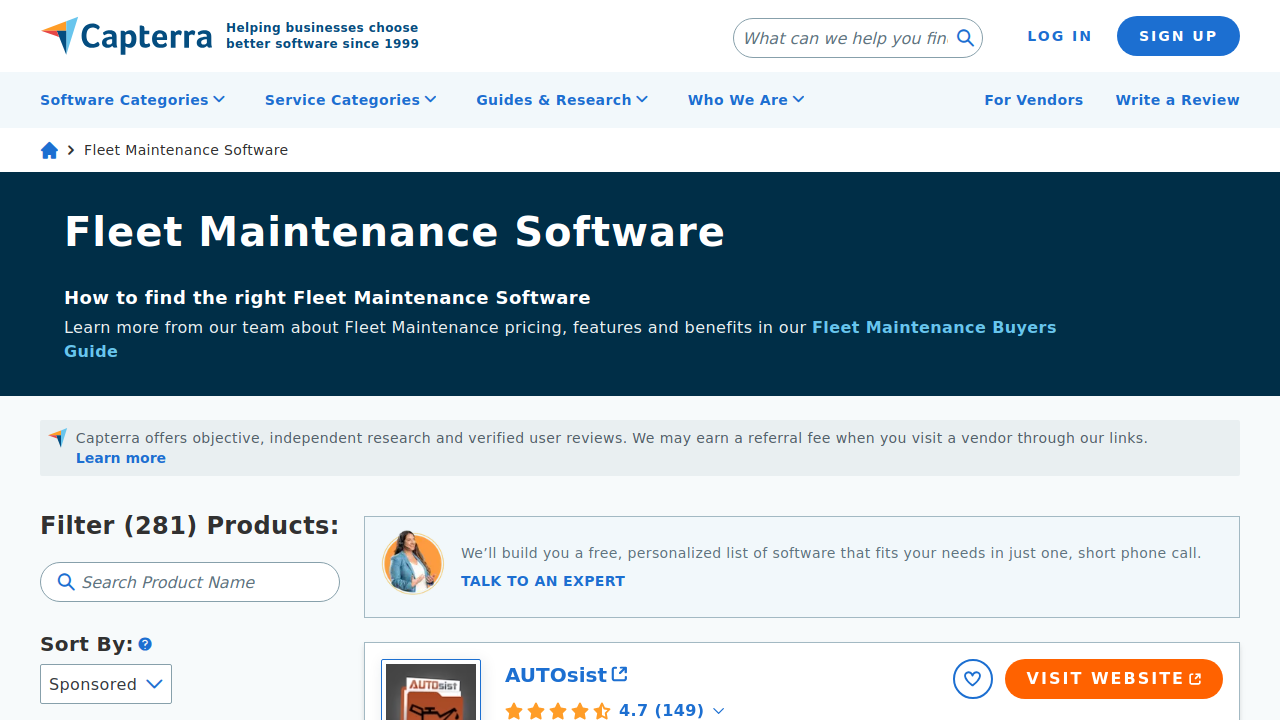The image size is (1280, 720).
Task: Click the magnifier icon in Search Product Name field
Action: pos(66,582)
